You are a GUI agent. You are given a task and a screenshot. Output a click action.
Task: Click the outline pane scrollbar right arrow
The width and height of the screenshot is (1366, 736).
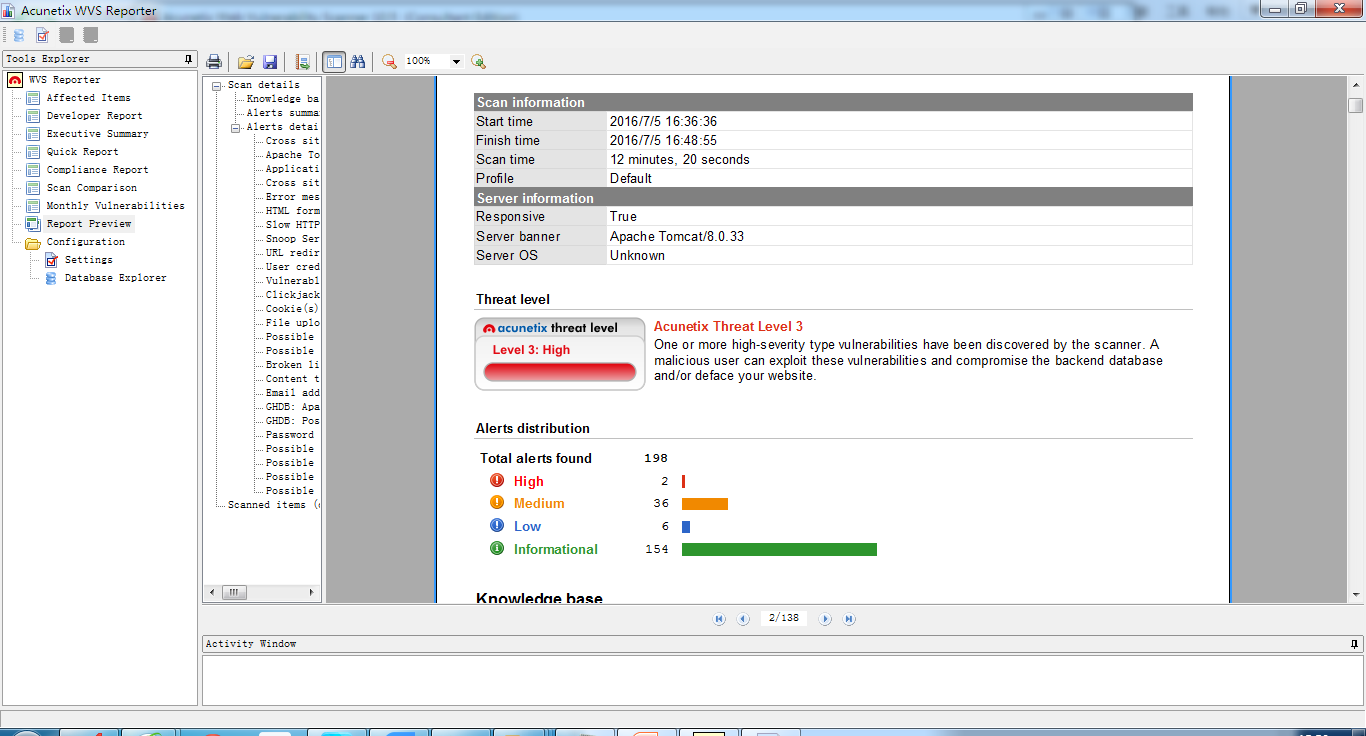pyautogui.click(x=311, y=592)
